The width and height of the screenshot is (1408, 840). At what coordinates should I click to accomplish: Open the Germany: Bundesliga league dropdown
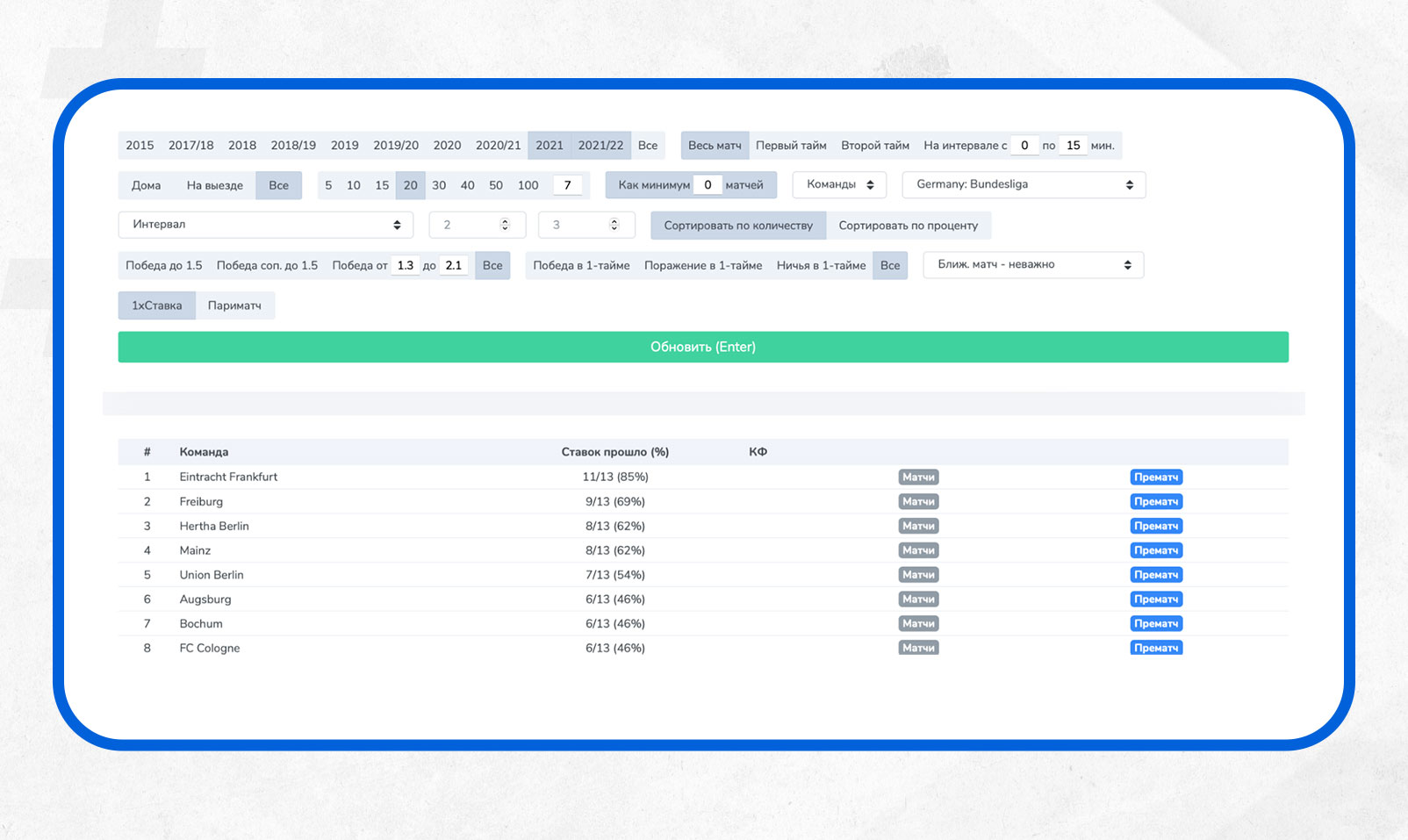pos(1024,185)
